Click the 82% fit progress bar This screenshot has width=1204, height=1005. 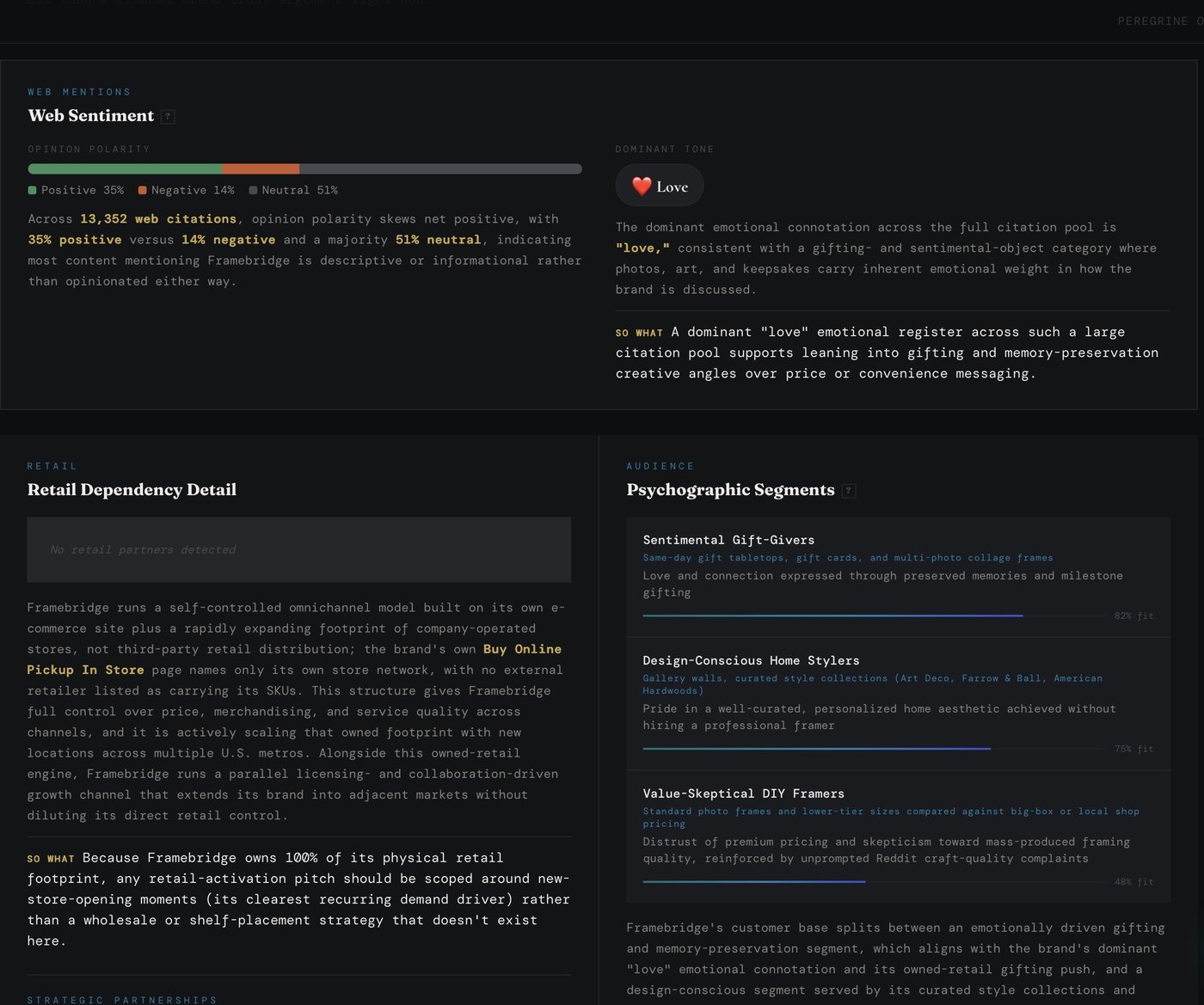[874, 616]
